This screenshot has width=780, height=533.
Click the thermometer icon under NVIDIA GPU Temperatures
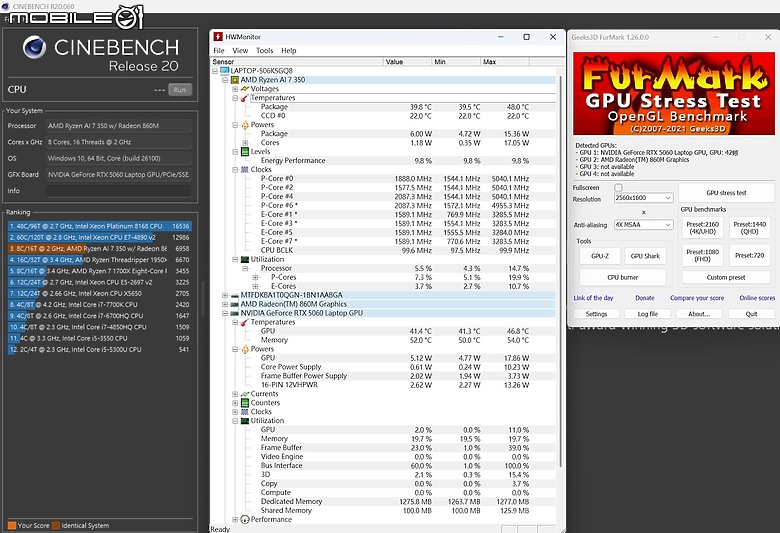245,322
